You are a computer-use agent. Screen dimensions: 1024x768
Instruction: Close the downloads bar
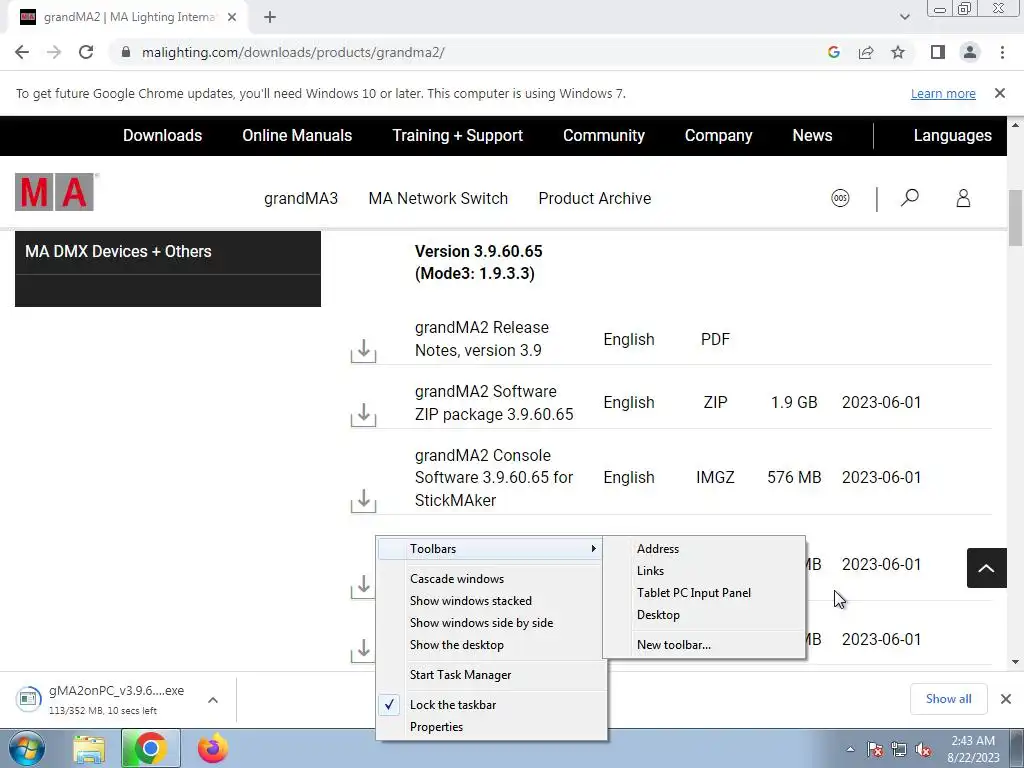pyautogui.click(x=1006, y=699)
